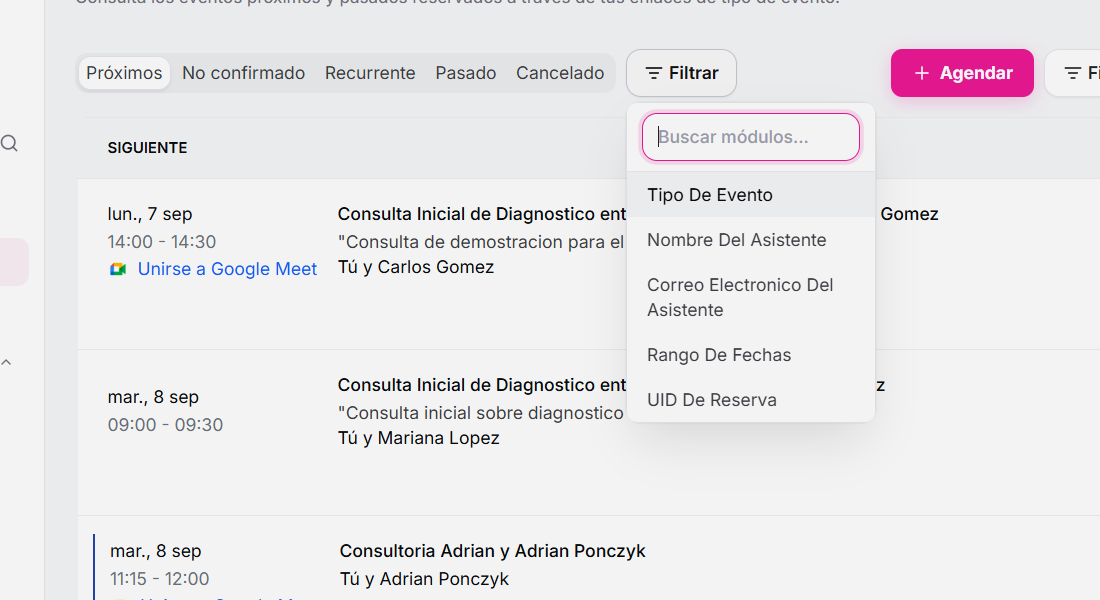Choose Correo Electronico Del Asistente option
Image resolution: width=1100 pixels, height=600 pixels.
coord(751,298)
